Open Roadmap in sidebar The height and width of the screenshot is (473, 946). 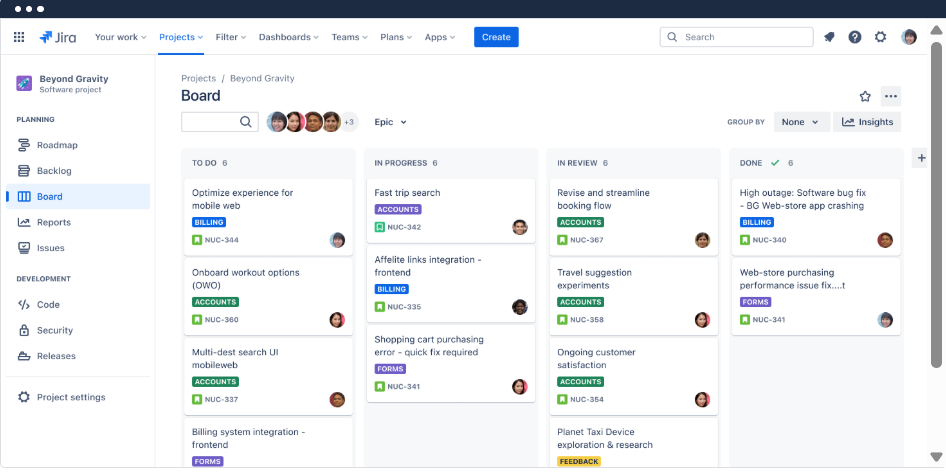point(78,145)
